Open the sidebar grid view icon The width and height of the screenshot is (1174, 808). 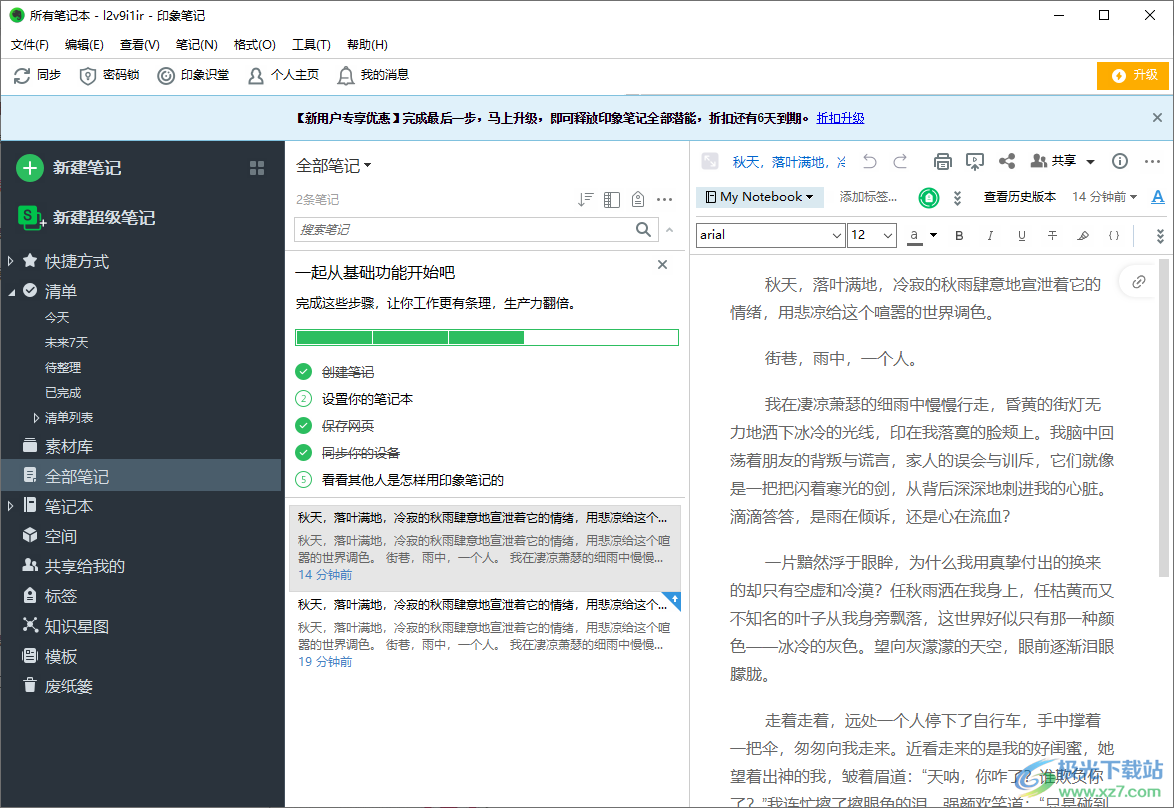(257, 168)
